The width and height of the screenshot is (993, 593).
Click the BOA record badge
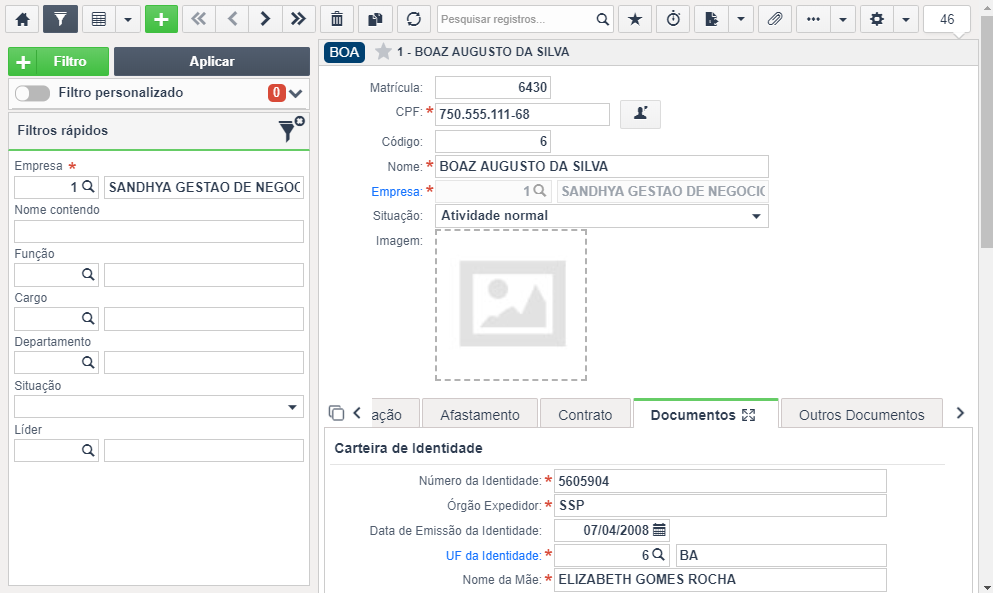(345, 52)
